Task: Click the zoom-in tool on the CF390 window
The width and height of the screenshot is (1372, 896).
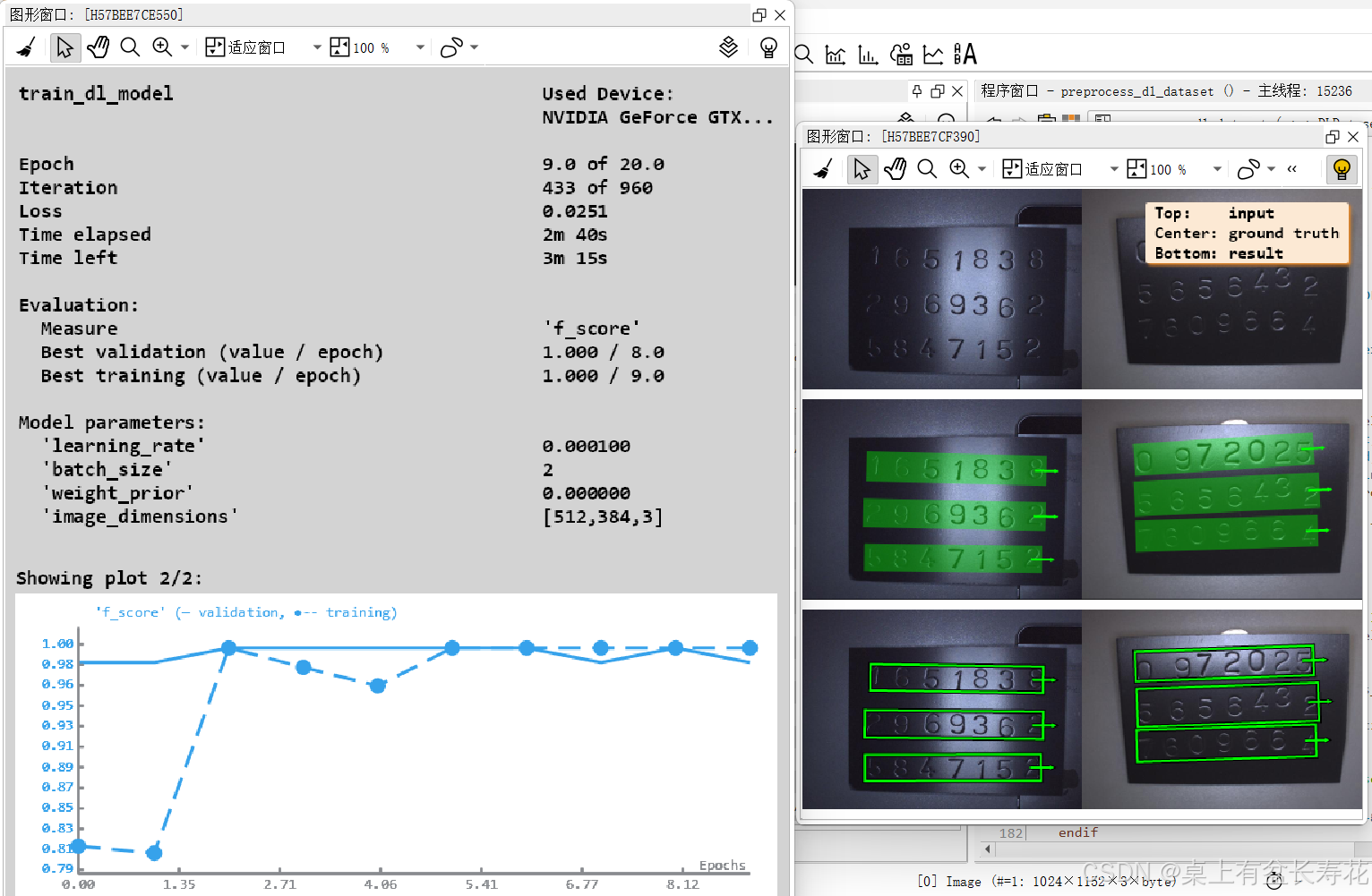Action: click(x=959, y=168)
